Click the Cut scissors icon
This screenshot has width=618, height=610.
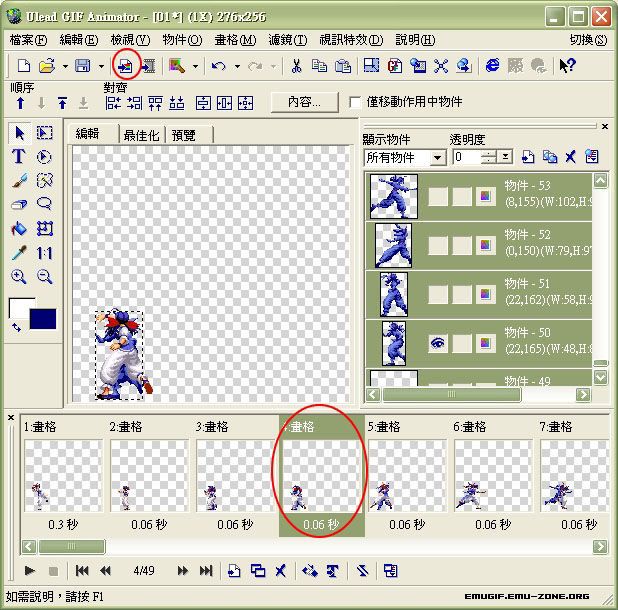[x=296, y=66]
